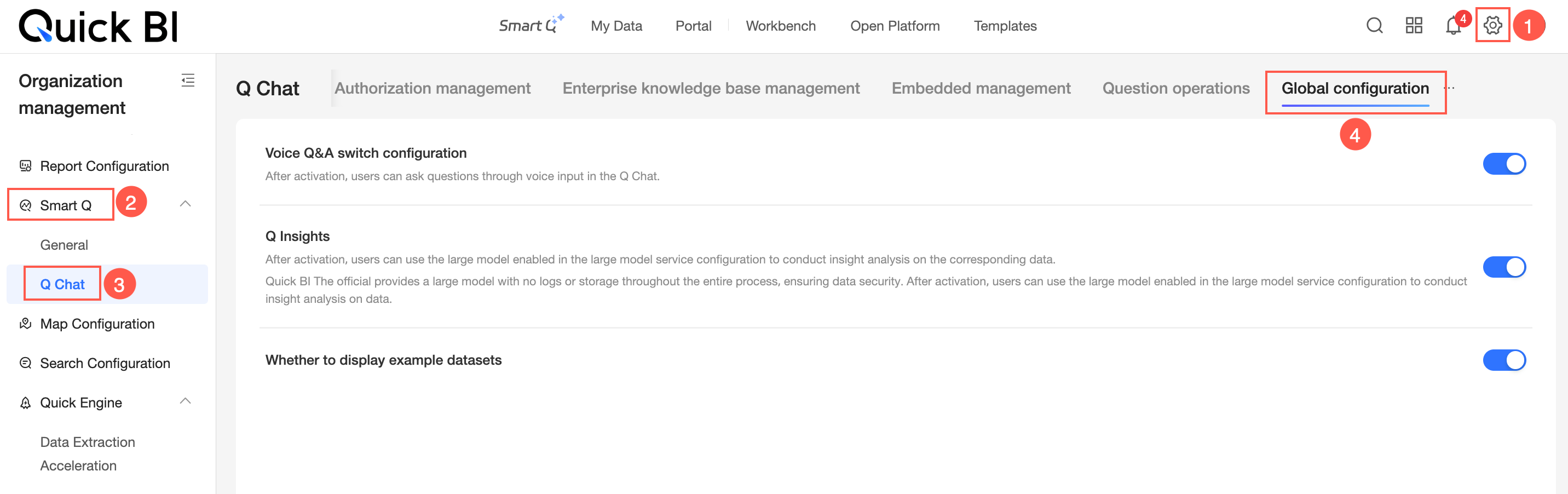The image size is (1568, 494).
Task: Click the settings gear icon
Action: click(1492, 26)
